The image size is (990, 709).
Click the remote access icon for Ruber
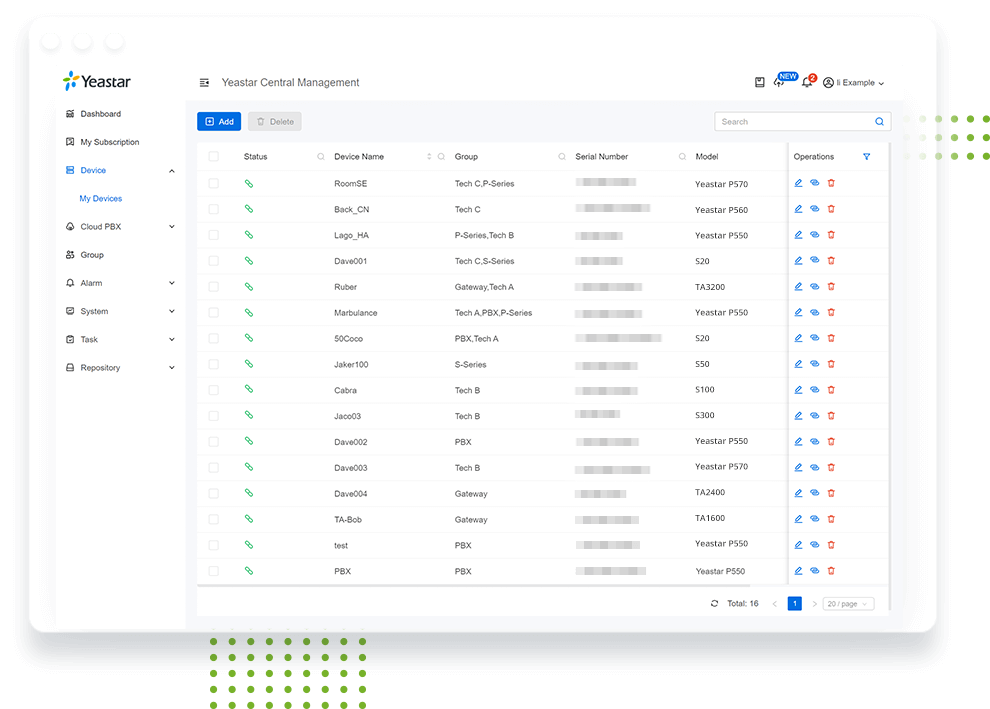814,287
